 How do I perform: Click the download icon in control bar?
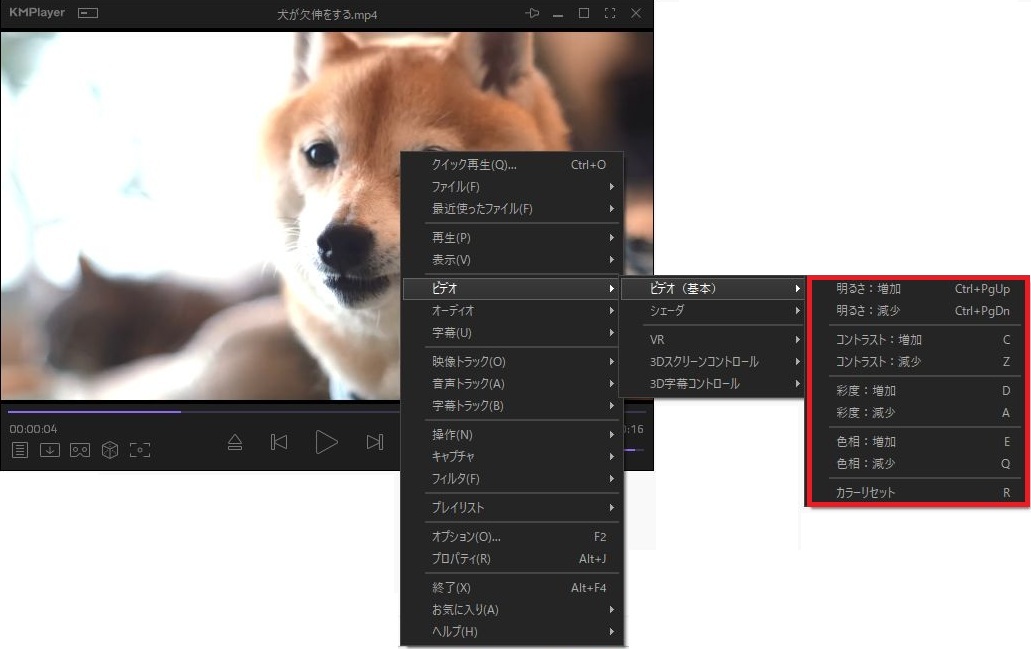coord(49,450)
